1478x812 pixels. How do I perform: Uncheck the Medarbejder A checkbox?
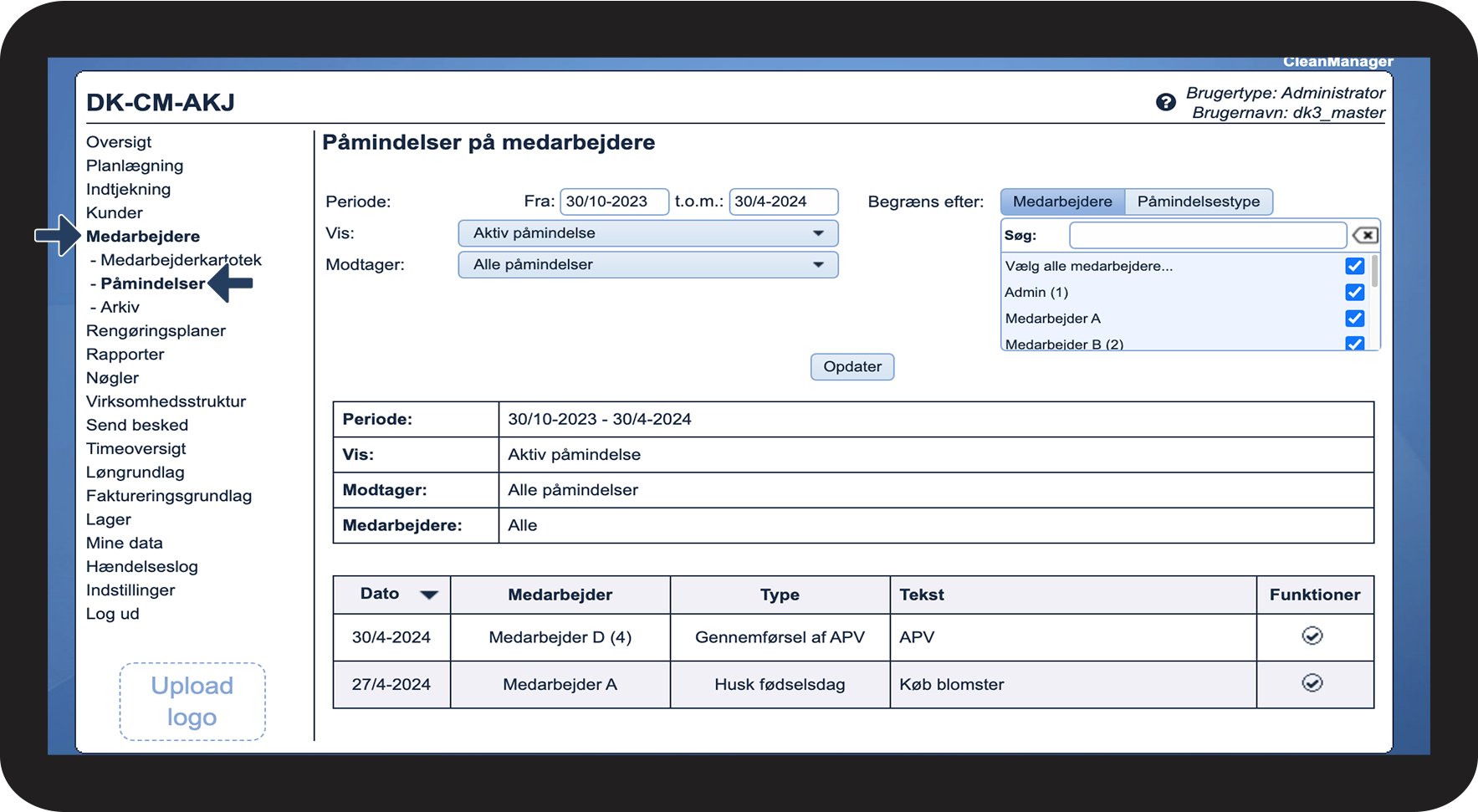(1354, 319)
